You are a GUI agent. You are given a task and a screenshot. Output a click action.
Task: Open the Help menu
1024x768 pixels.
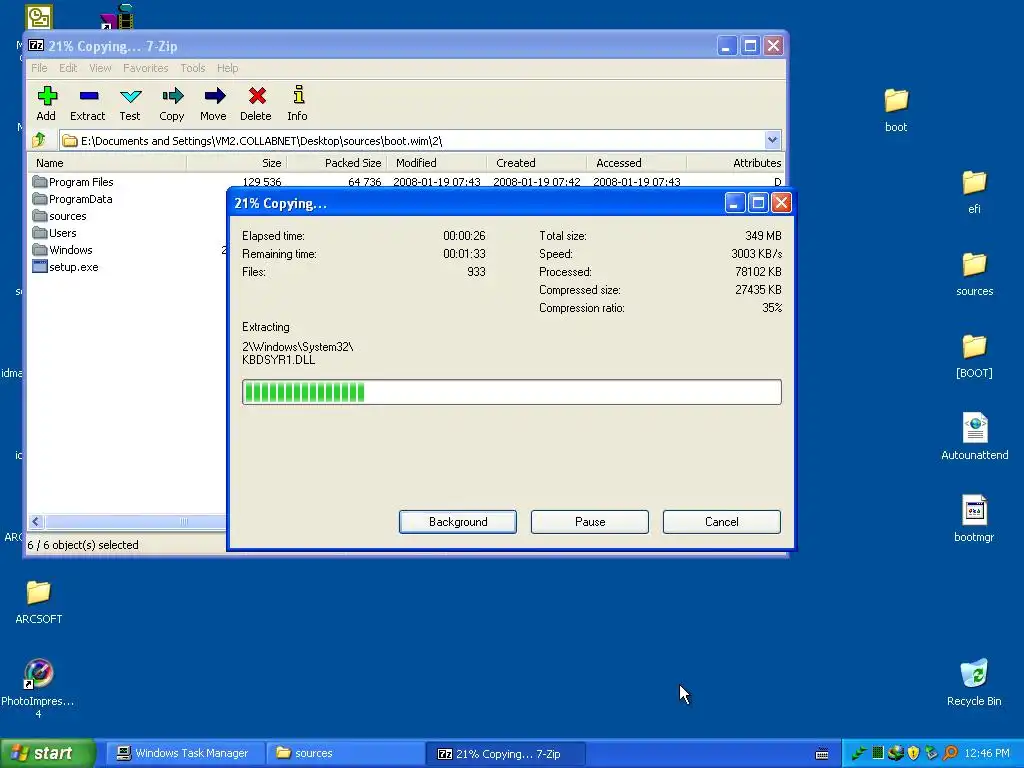(x=227, y=68)
